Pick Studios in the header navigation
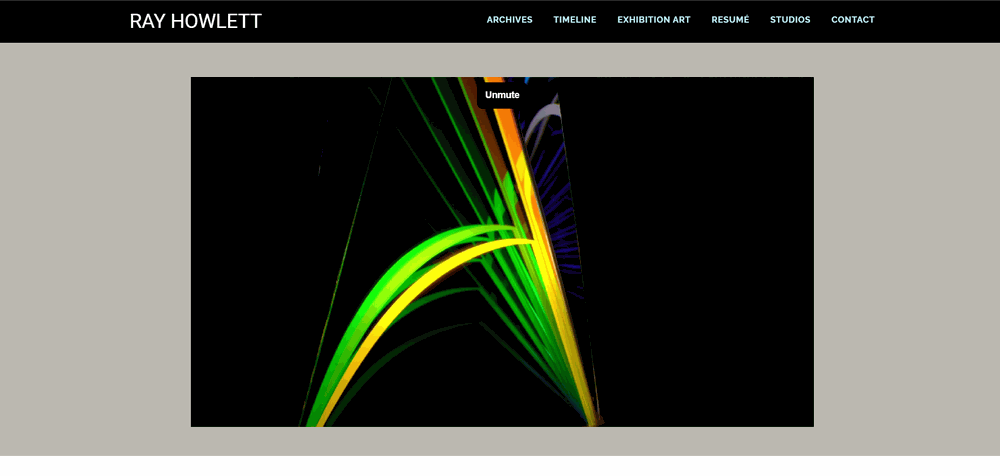Image resolution: width=1000 pixels, height=476 pixels. (790, 20)
